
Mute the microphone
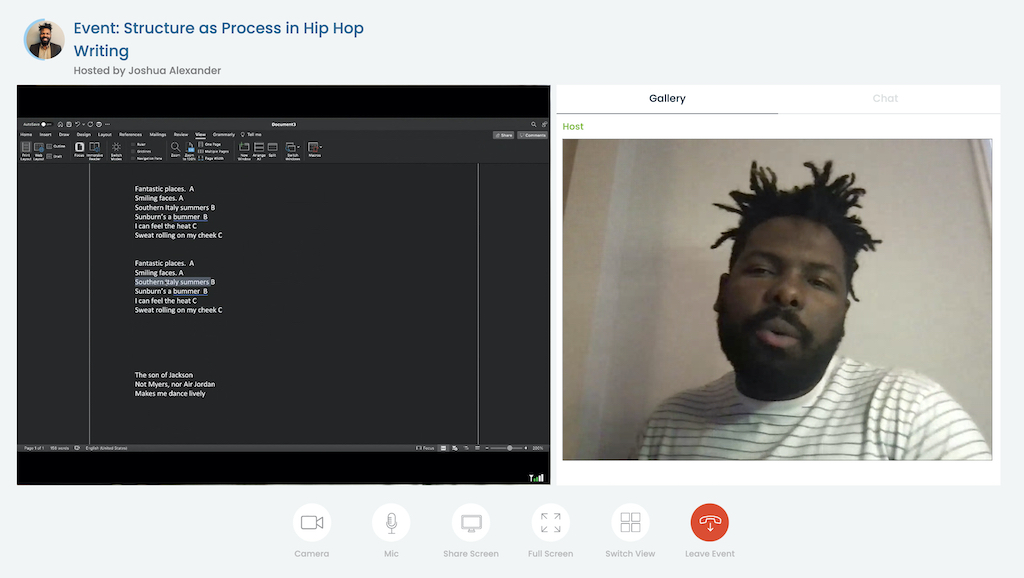391,522
